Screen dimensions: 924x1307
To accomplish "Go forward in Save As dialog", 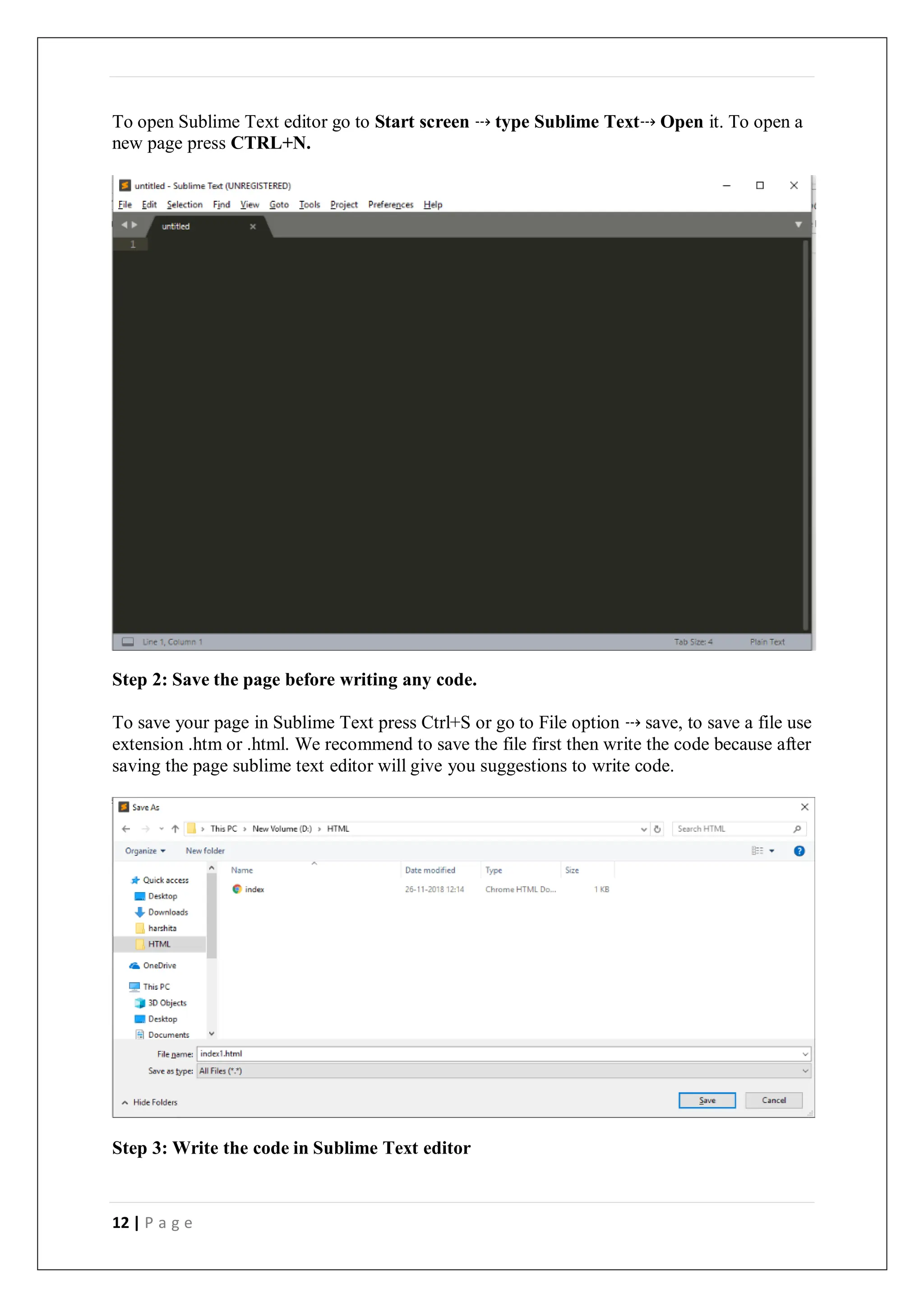I will pyautogui.click(x=146, y=829).
